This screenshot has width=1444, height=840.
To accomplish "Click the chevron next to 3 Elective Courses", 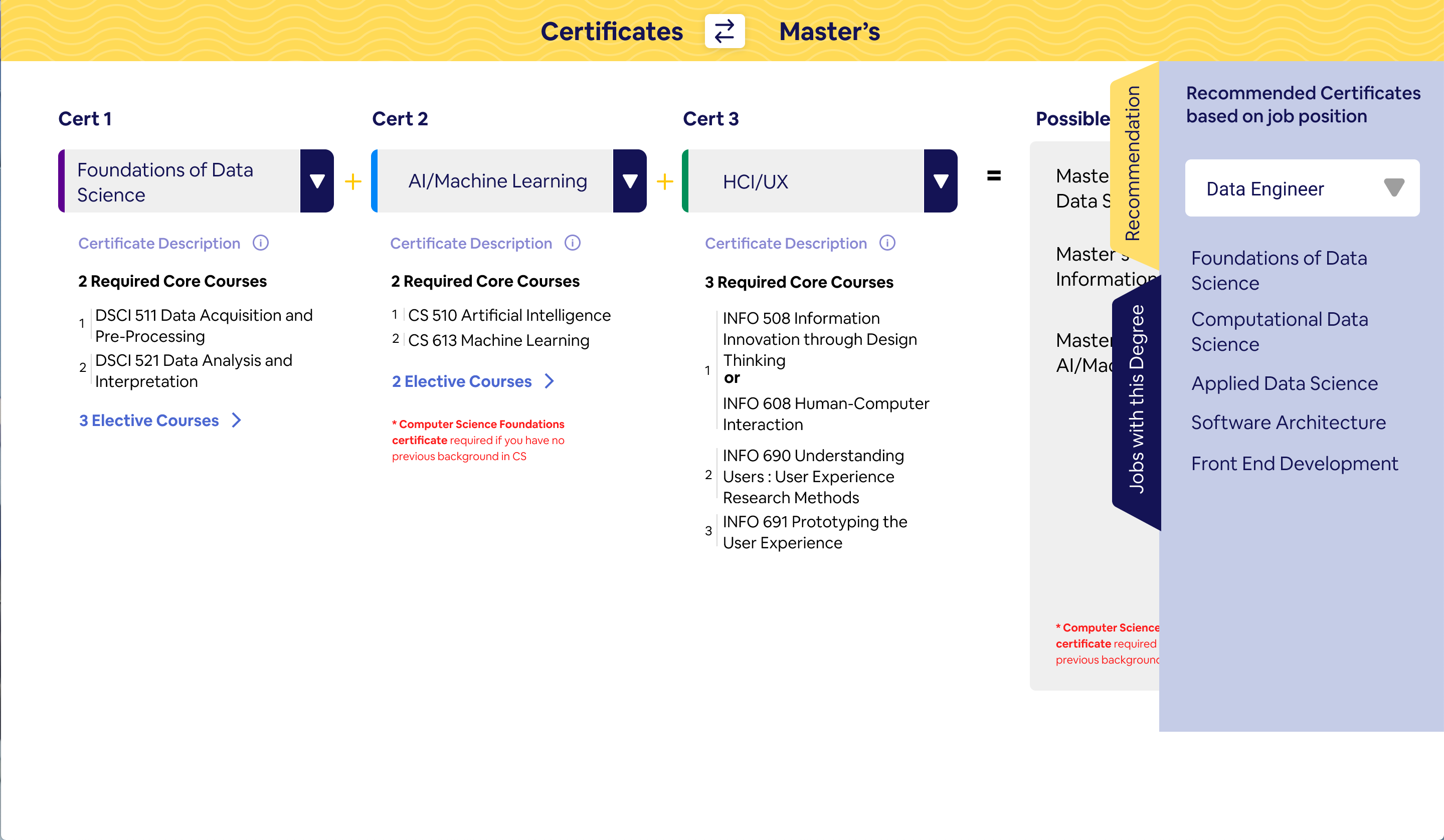I will click(237, 421).
